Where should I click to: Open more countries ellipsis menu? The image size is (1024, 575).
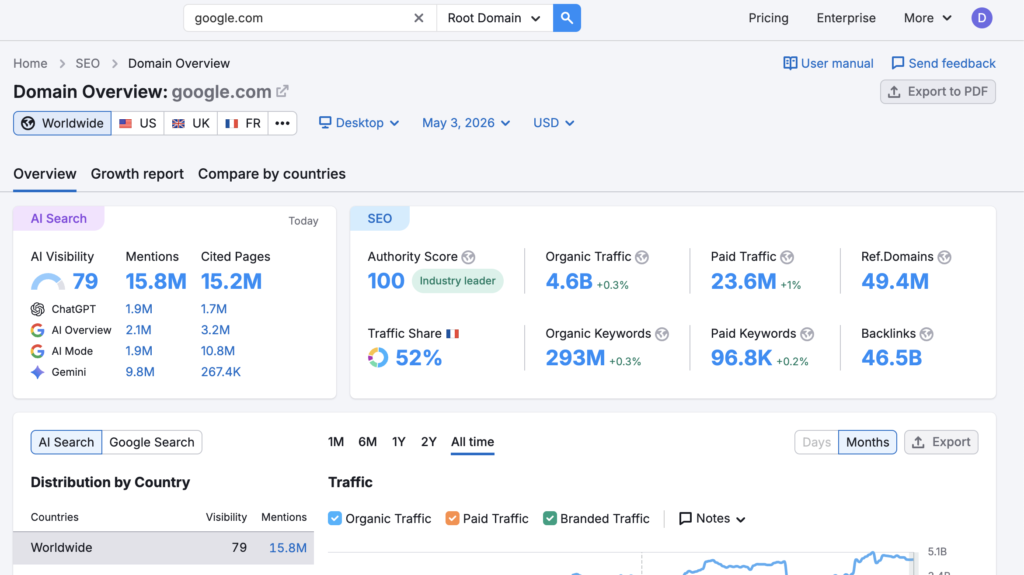coord(282,123)
